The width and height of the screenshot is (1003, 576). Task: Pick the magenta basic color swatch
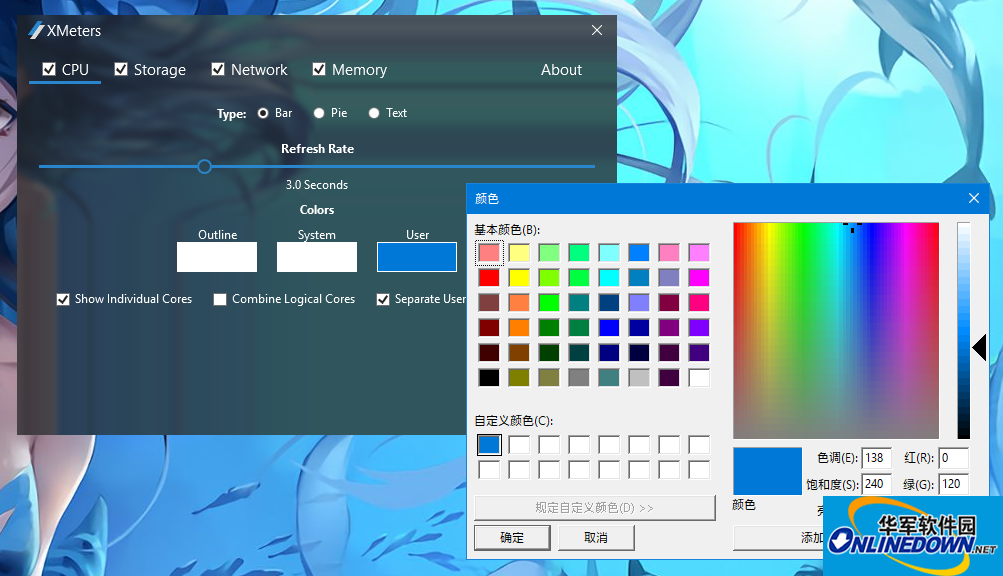click(699, 278)
